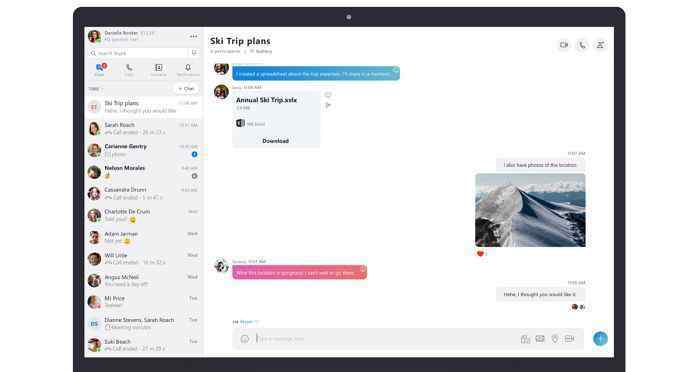Open the Calls tab in sidebar
This screenshot has height=372, width=700.
tap(129, 70)
